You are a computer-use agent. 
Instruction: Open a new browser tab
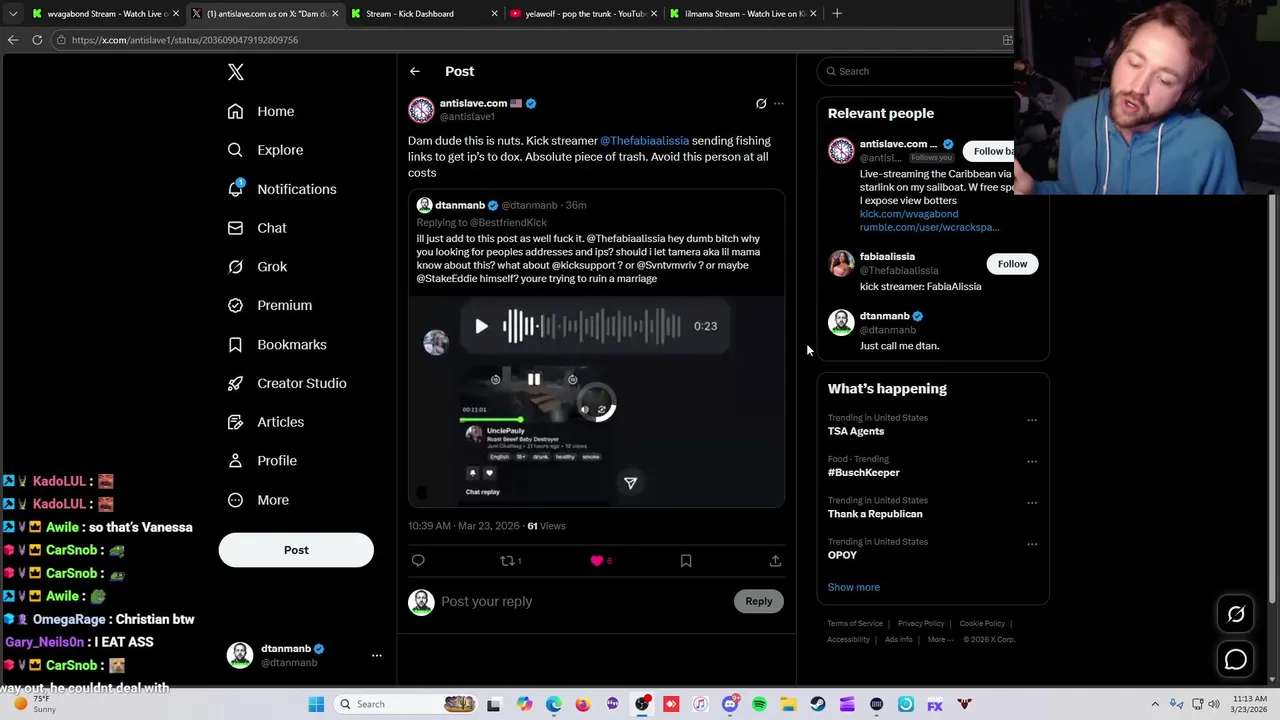click(837, 14)
